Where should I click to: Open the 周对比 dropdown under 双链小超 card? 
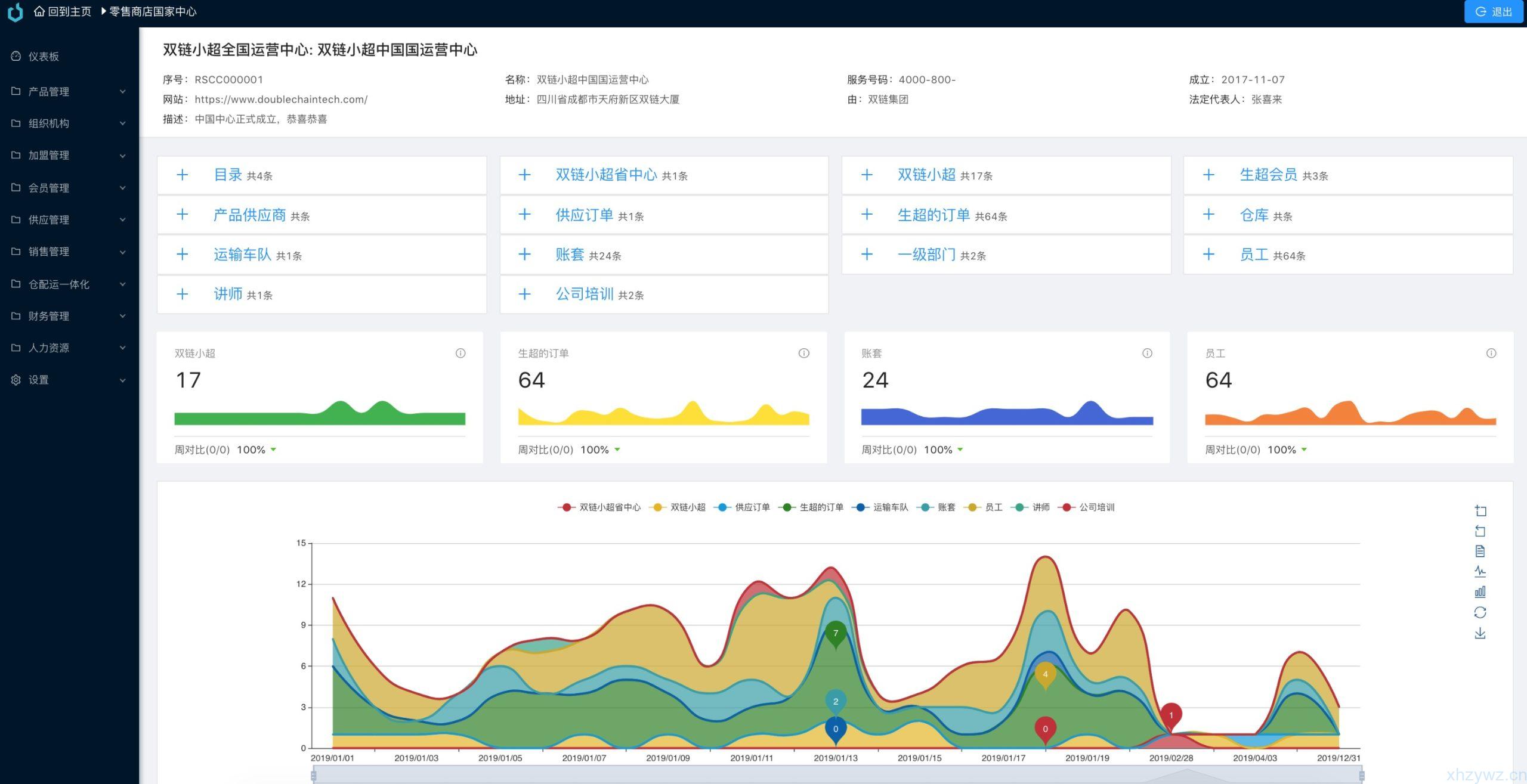(x=274, y=450)
